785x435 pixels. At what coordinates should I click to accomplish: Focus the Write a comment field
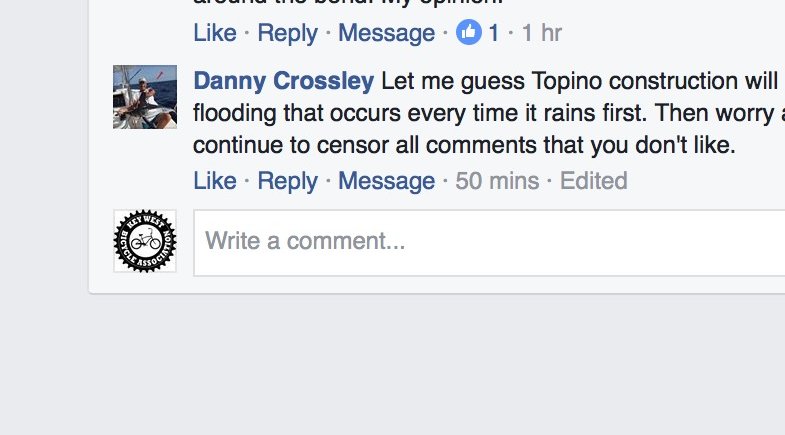(489, 243)
